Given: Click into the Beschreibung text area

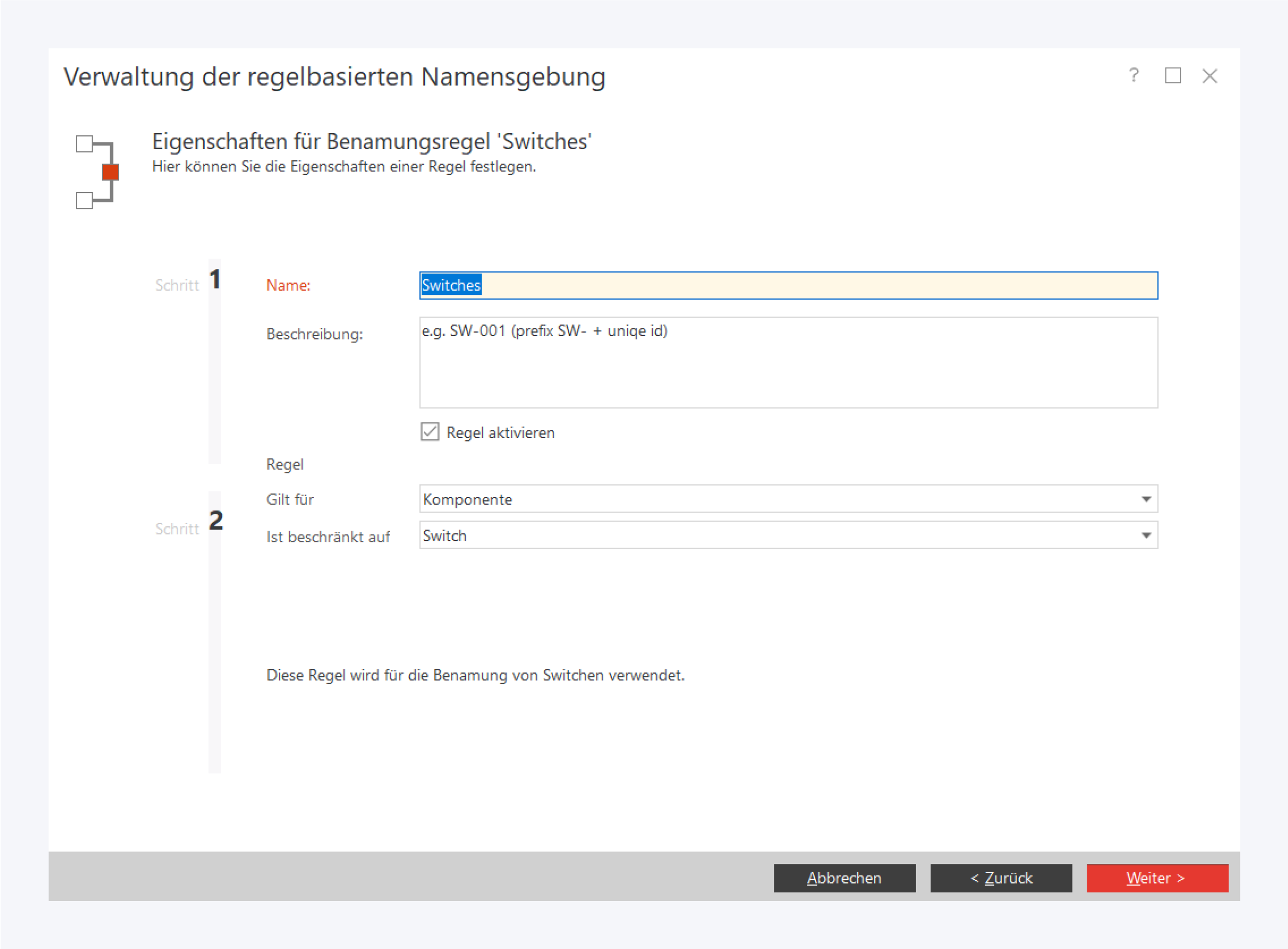Looking at the screenshot, I should click(788, 363).
